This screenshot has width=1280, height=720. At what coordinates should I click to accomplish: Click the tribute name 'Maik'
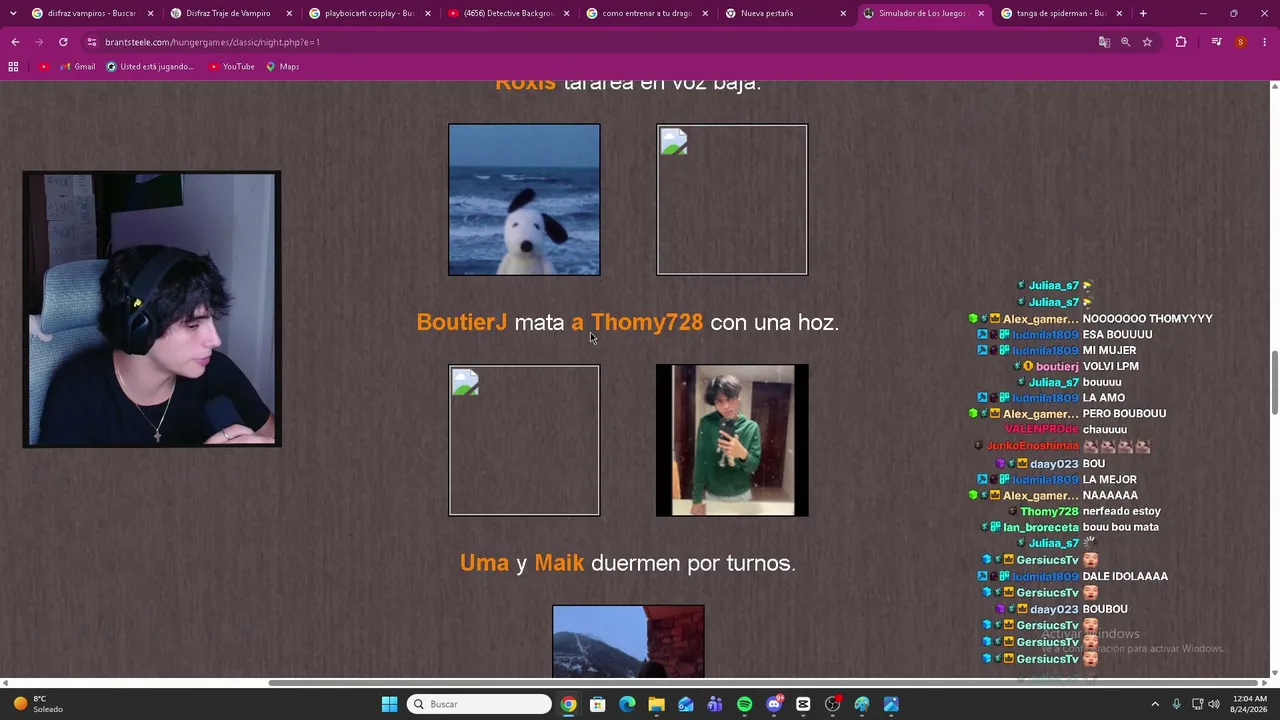[x=559, y=563]
